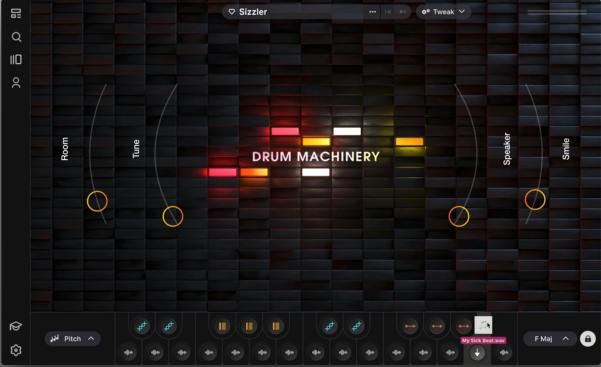This screenshot has height=367, width=601.
Task: Open the library icon in the sidebar
Action: click(x=16, y=59)
